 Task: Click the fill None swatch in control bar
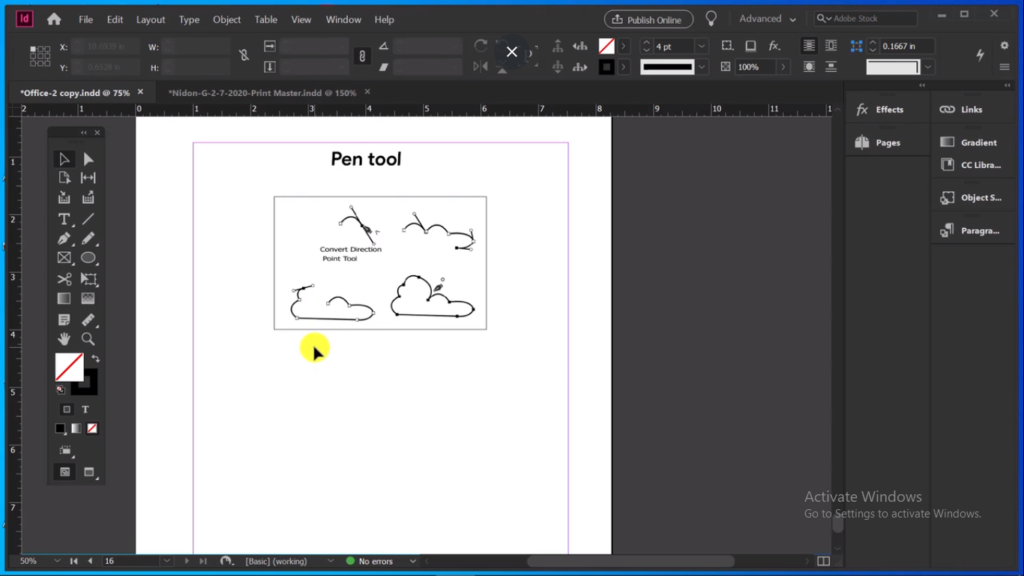coord(607,46)
